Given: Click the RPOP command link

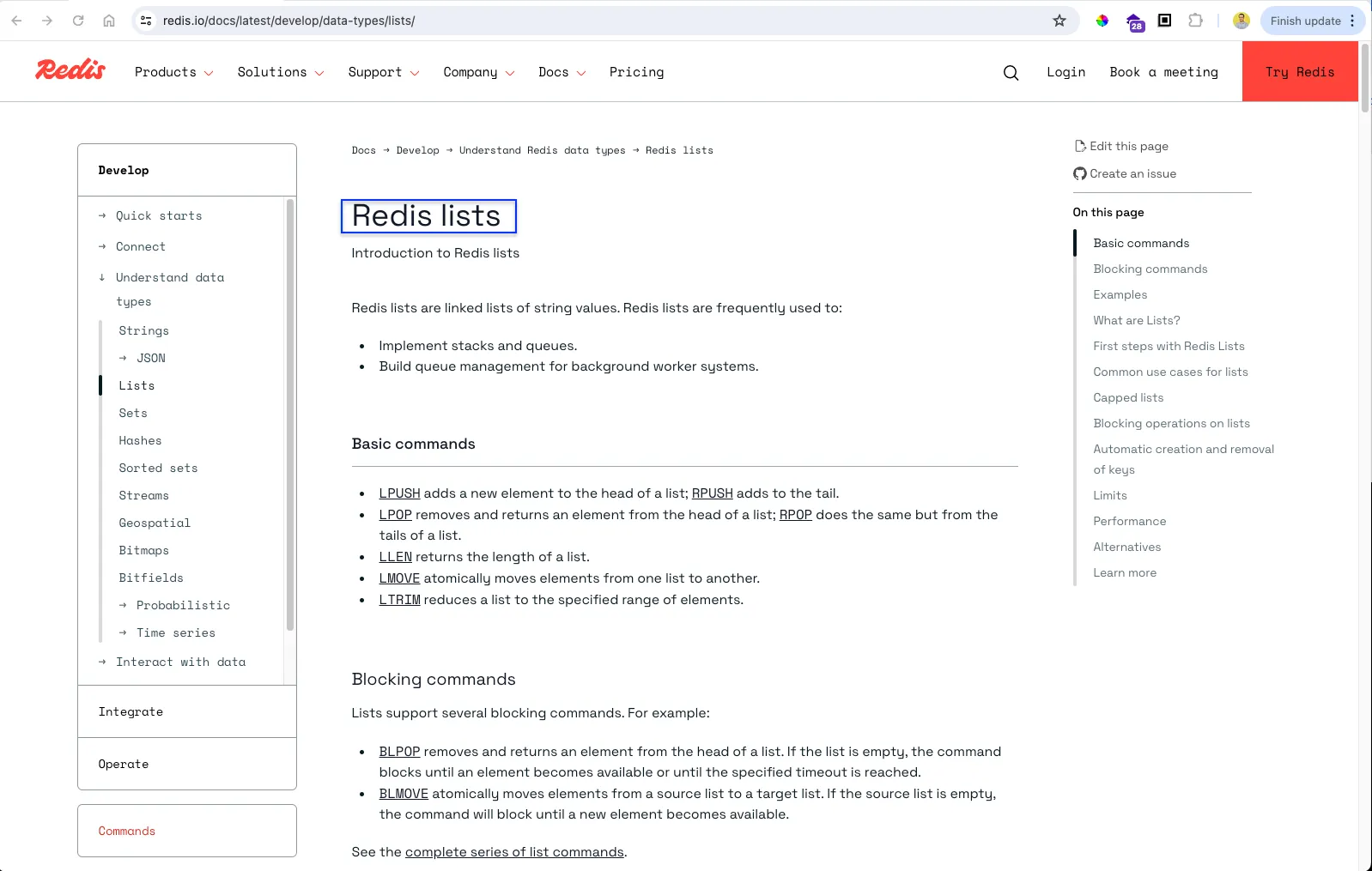Looking at the screenshot, I should pos(795,515).
